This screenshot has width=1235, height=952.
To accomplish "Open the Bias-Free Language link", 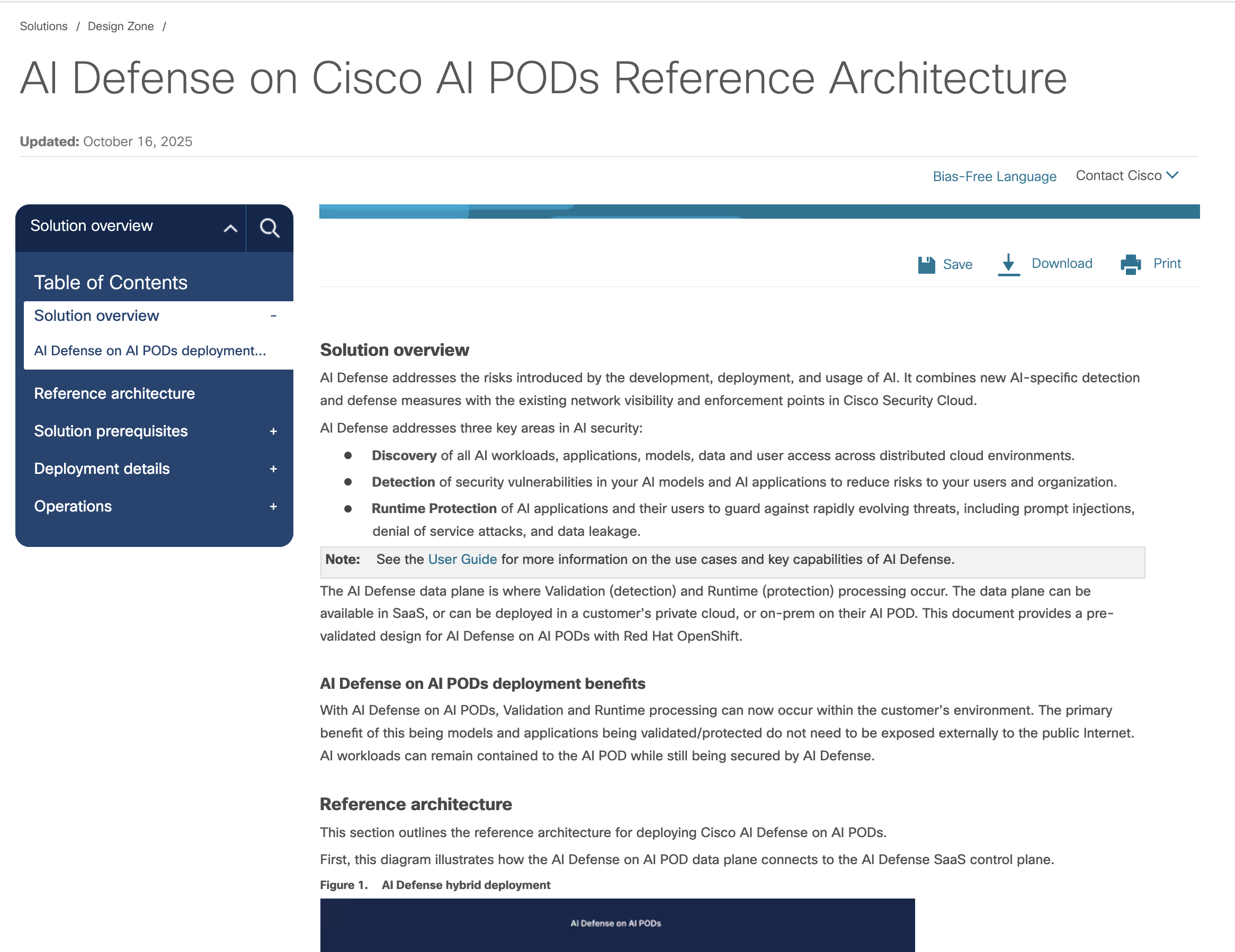I will tap(994, 176).
